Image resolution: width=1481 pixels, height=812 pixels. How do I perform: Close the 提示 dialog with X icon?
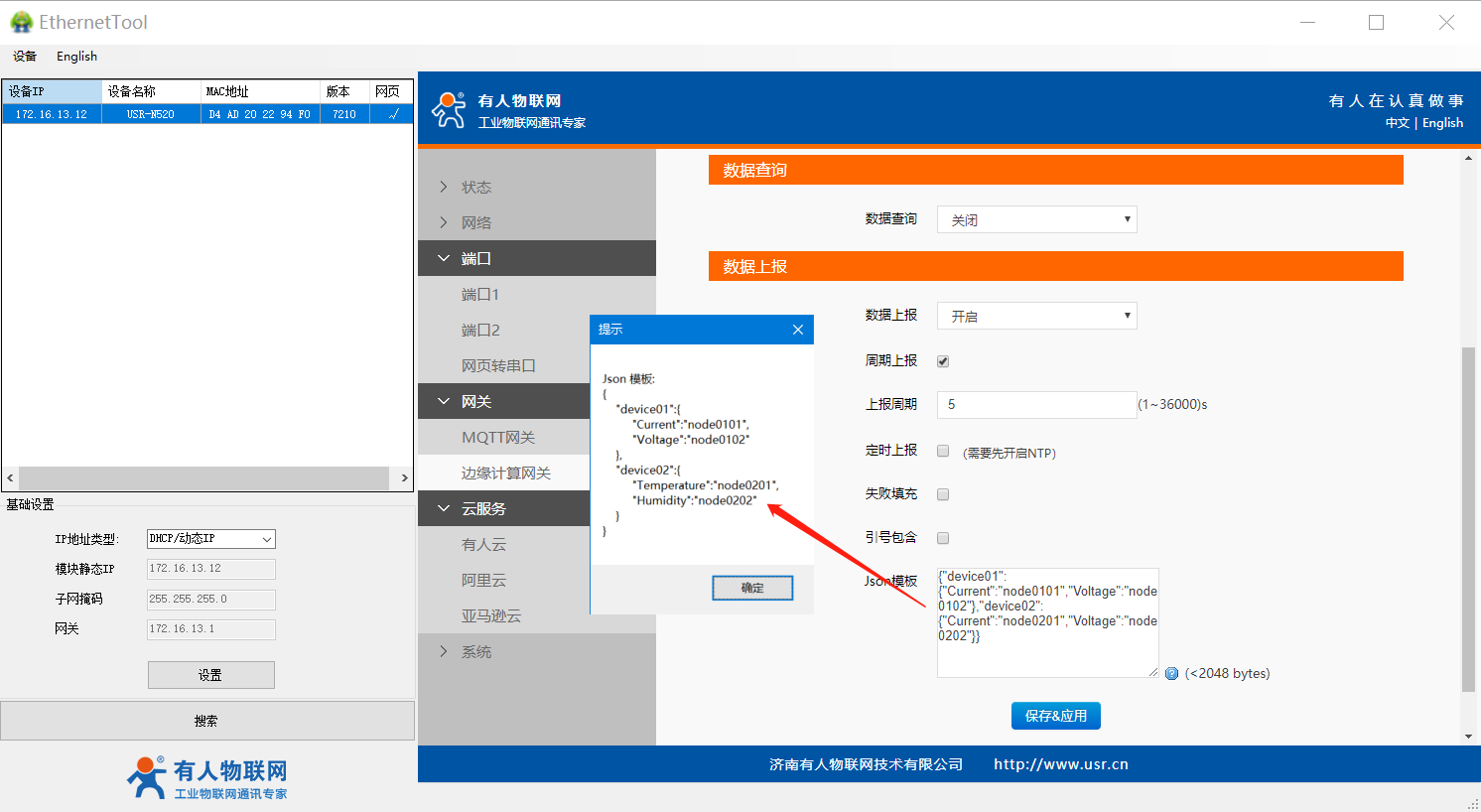[798, 330]
